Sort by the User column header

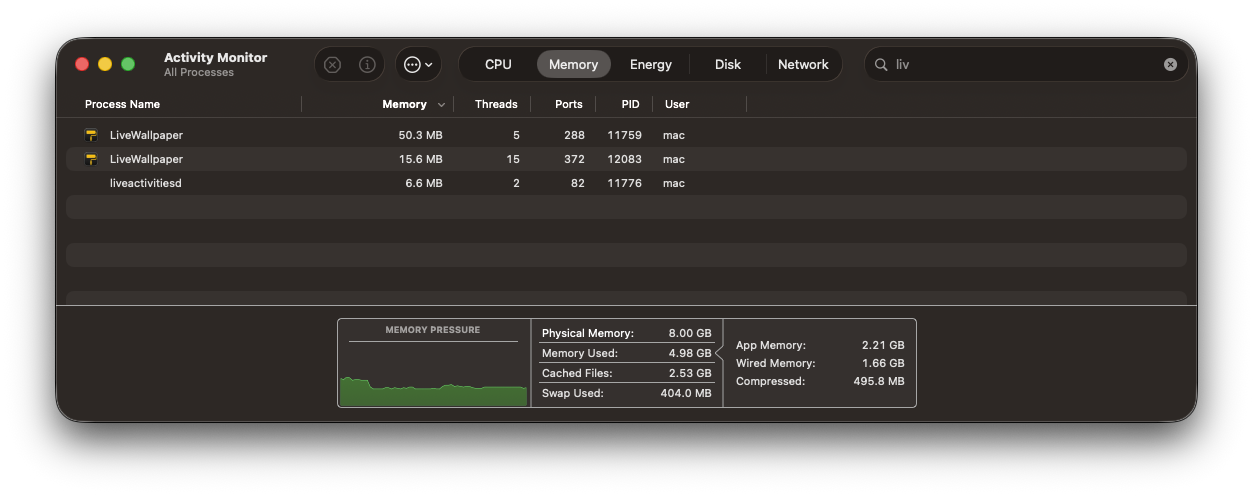(x=677, y=104)
